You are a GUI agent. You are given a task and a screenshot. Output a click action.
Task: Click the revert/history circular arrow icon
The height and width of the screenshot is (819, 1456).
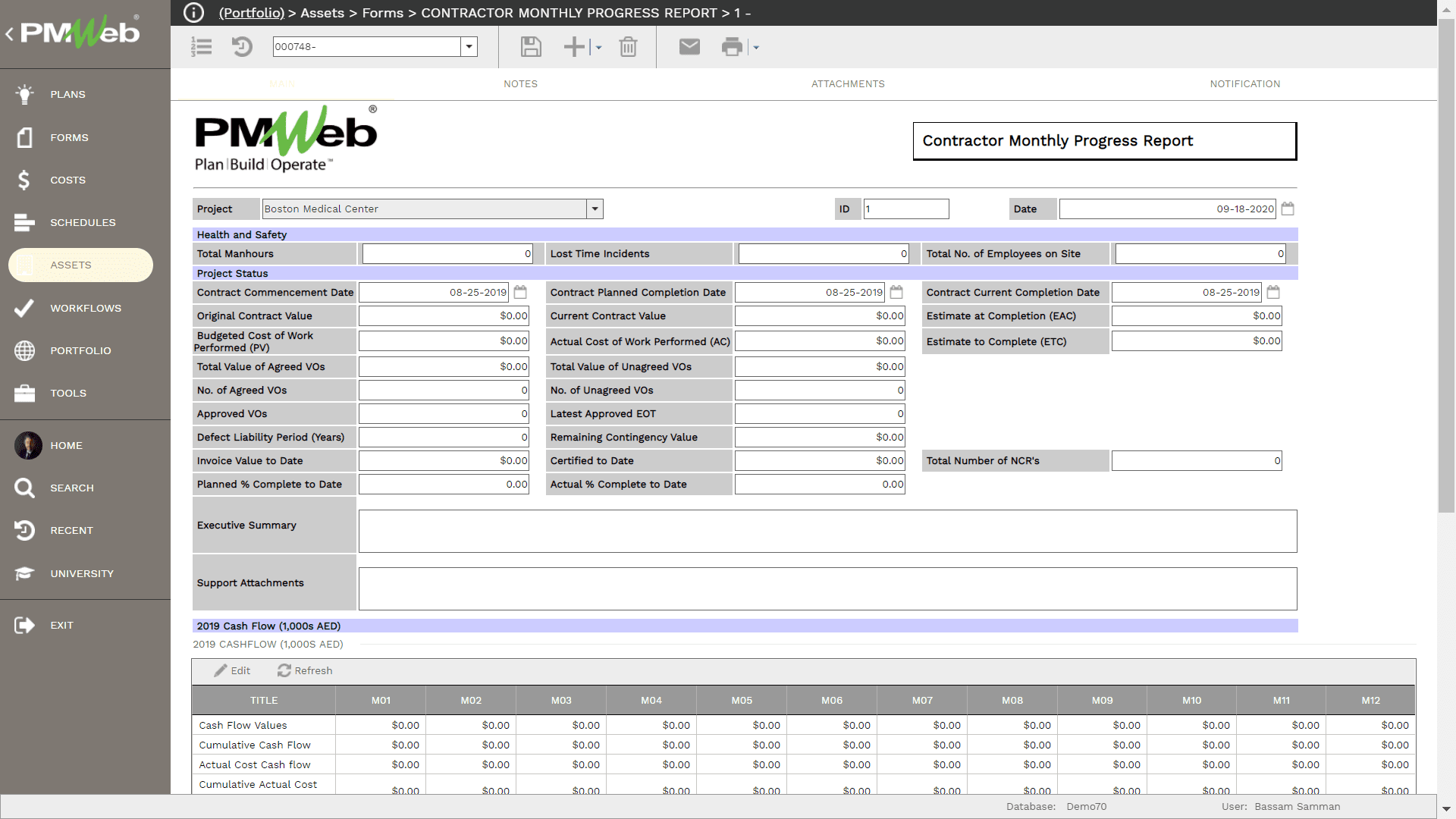241,46
